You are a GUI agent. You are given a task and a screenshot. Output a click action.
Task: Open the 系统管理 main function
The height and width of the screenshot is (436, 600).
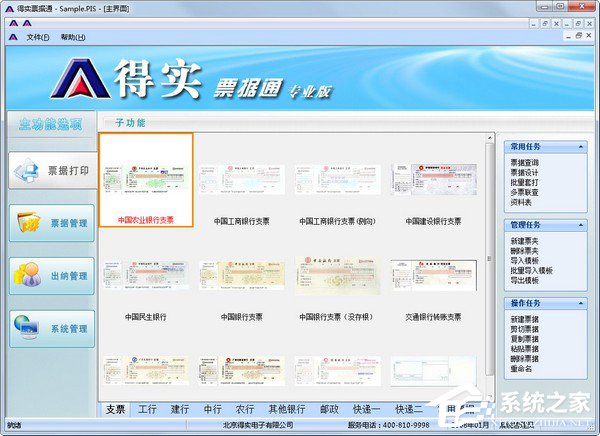coord(52,328)
